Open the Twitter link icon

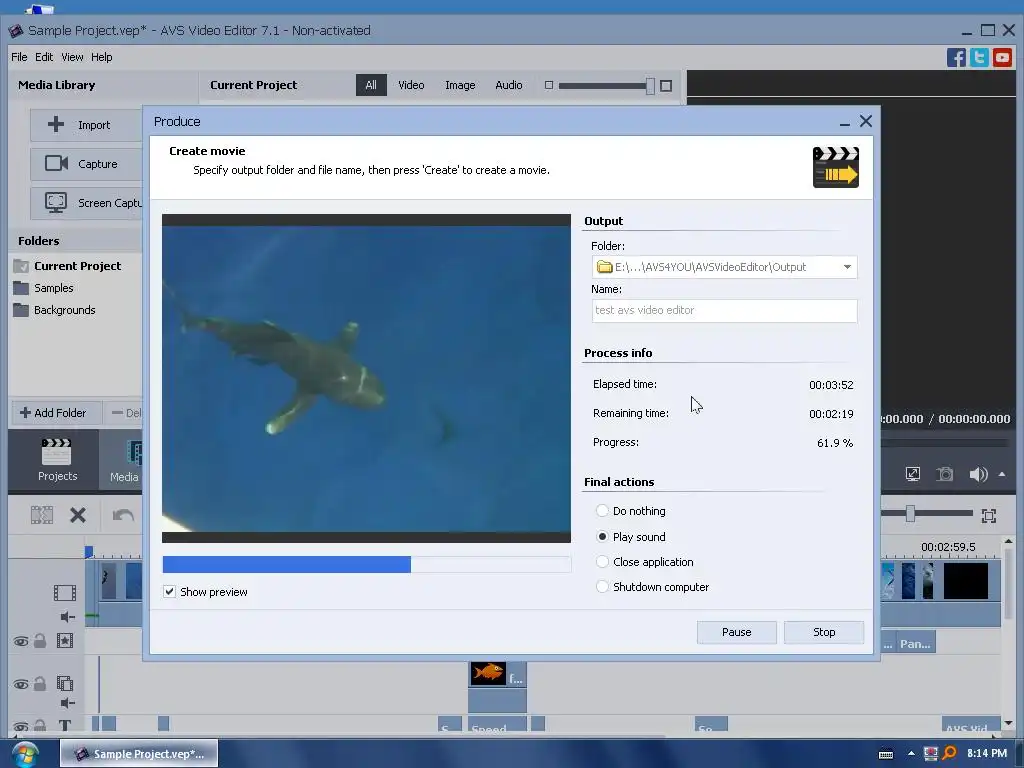pos(979,57)
